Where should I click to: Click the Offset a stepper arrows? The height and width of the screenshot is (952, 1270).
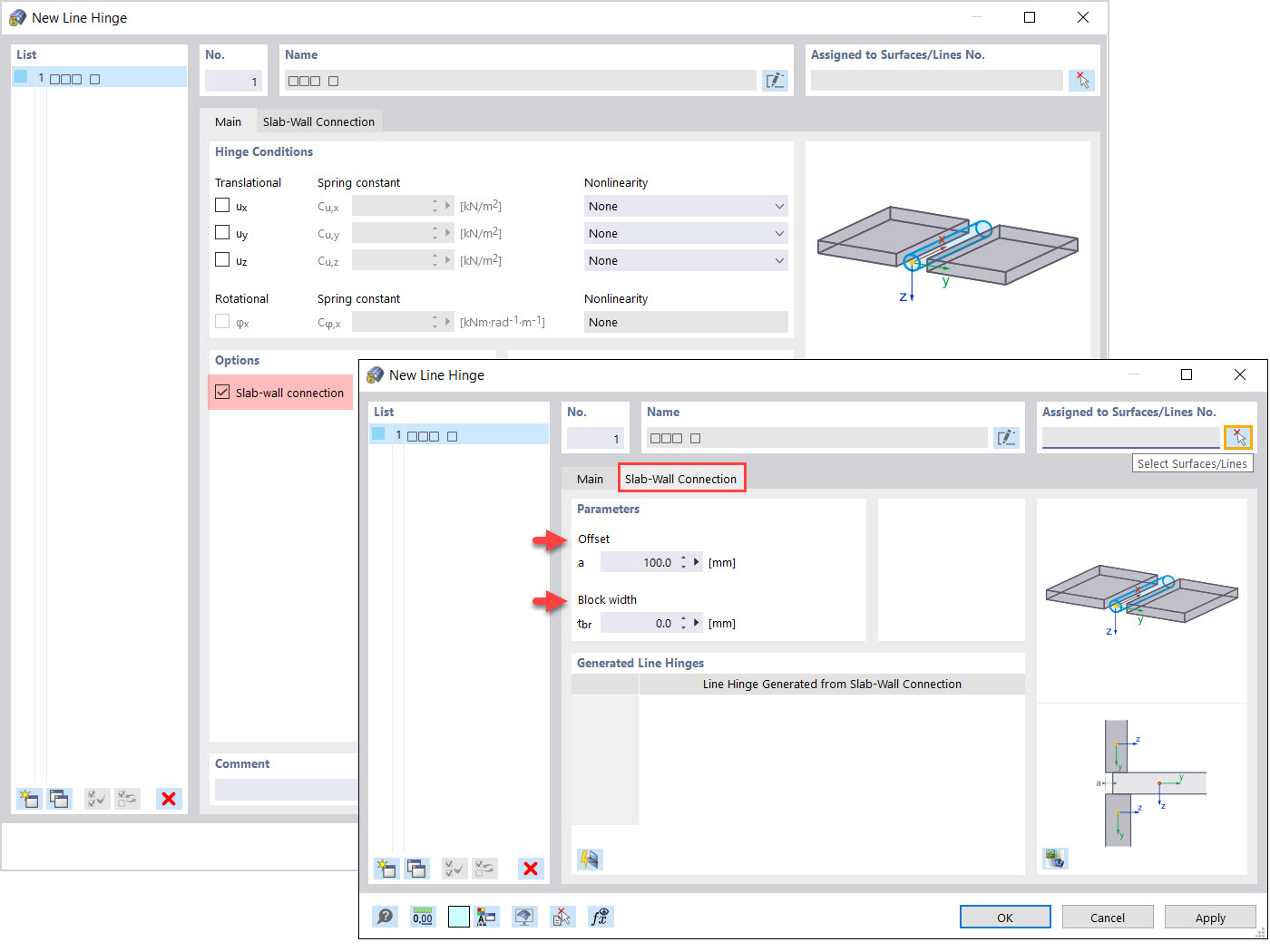pos(684,562)
